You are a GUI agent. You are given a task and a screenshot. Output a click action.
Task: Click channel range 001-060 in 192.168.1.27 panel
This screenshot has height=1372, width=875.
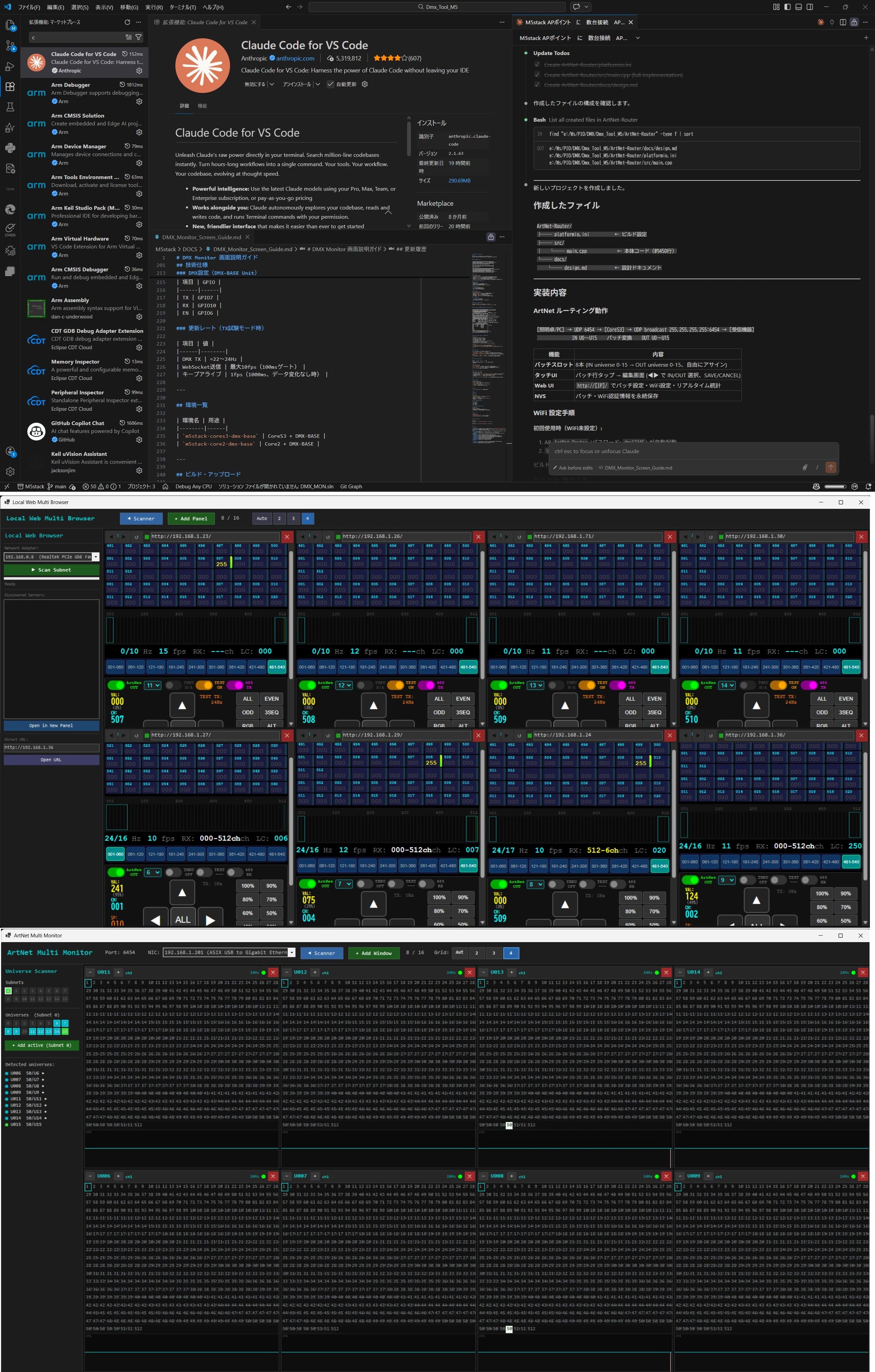pyautogui.click(x=116, y=854)
